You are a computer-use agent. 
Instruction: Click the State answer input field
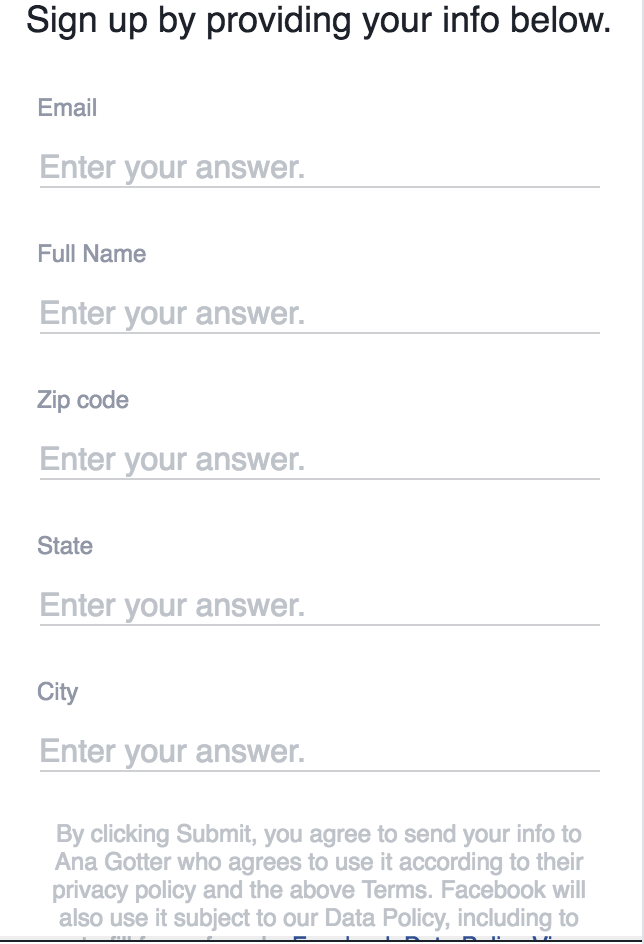pyautogui.click(x=320, y=605)
